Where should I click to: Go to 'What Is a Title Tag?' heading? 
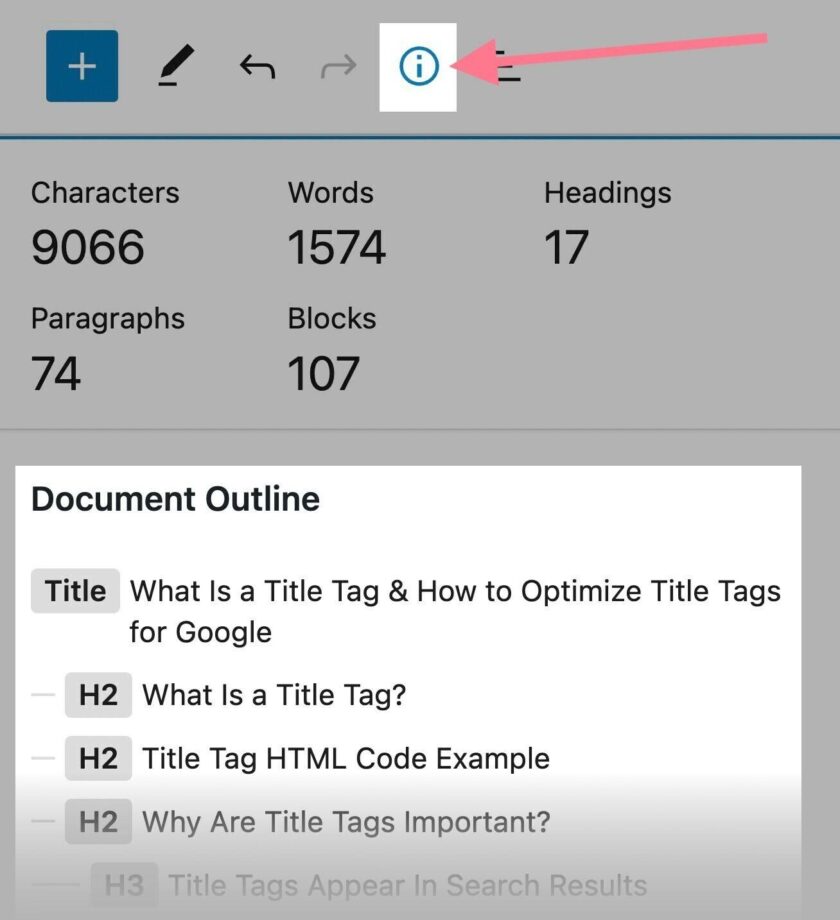[274, 695]
